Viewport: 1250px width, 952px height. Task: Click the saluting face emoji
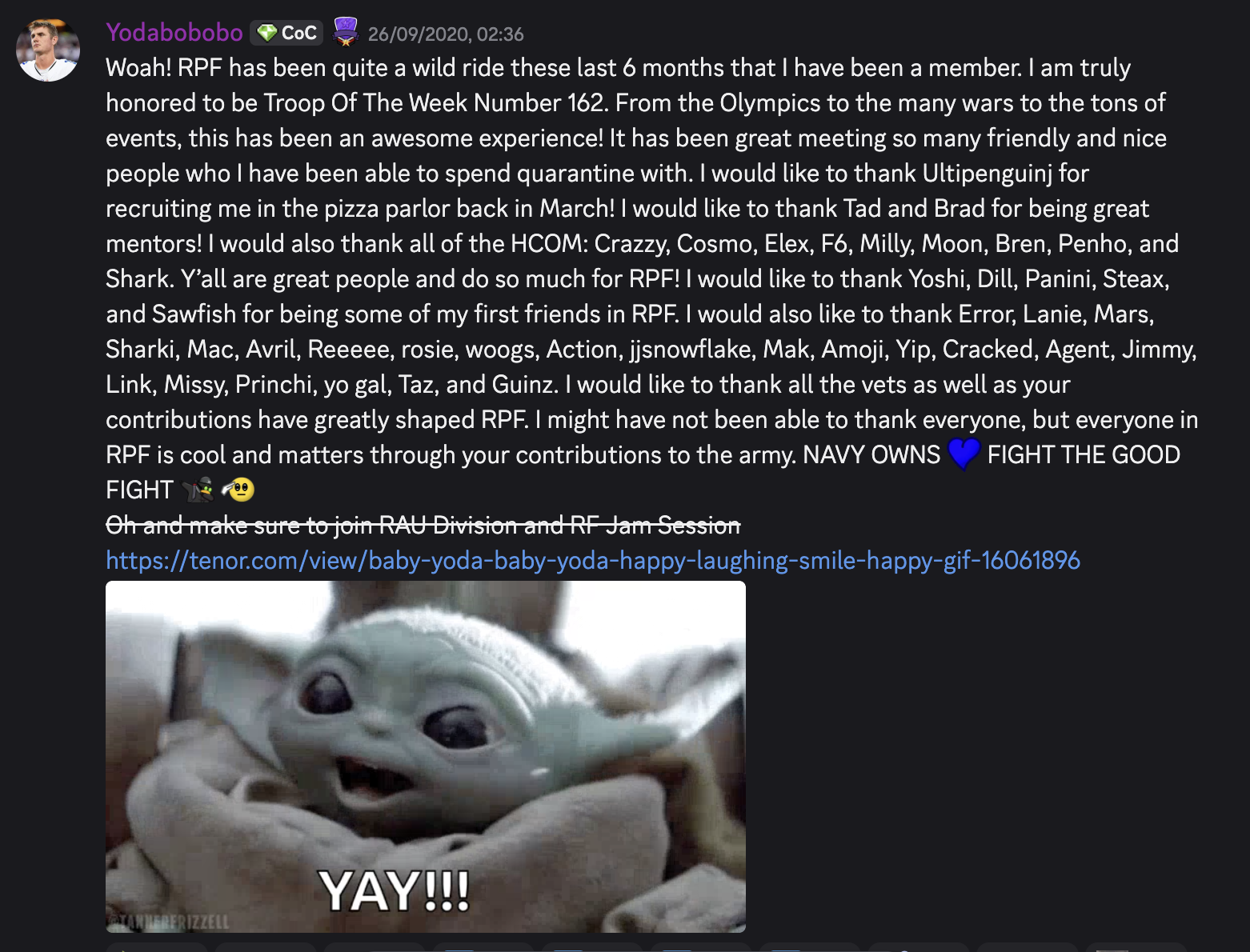coord(238,489)
